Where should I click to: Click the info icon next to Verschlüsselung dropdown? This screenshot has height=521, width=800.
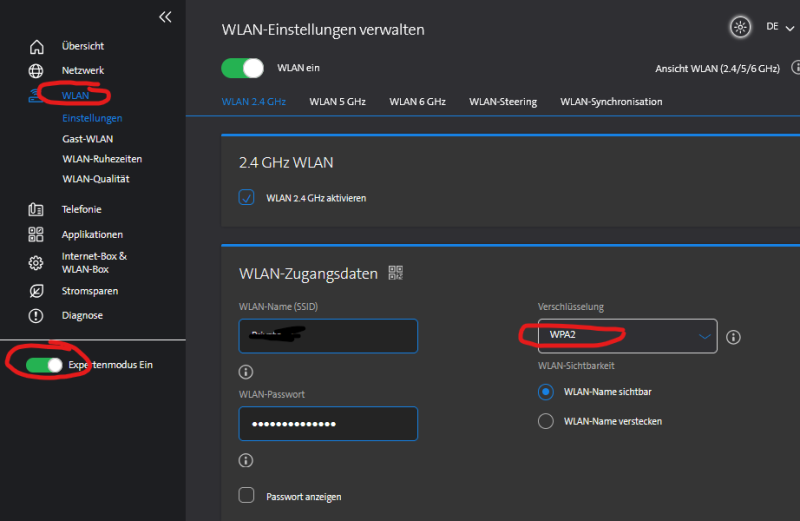coord(733,337)
